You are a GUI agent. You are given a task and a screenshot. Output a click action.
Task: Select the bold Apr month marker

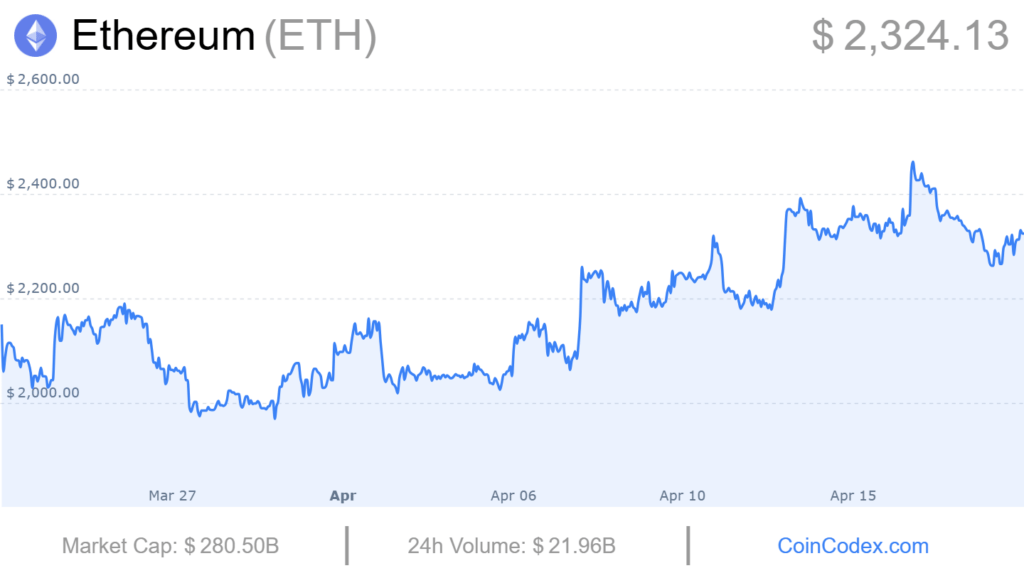tap(343, 495)
